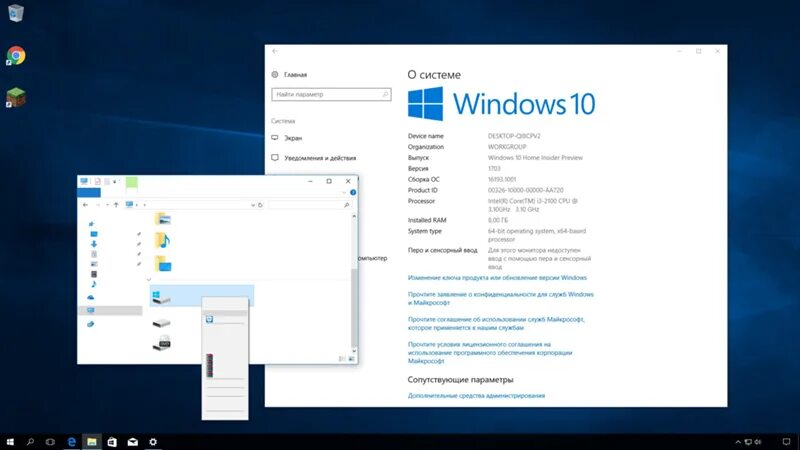Image resolution: width=800 pixels, height=450 pixels.
Task: Click the Explorer vertical scrollbar thumb
Action: pyautogui.click(x=354, y=308)
